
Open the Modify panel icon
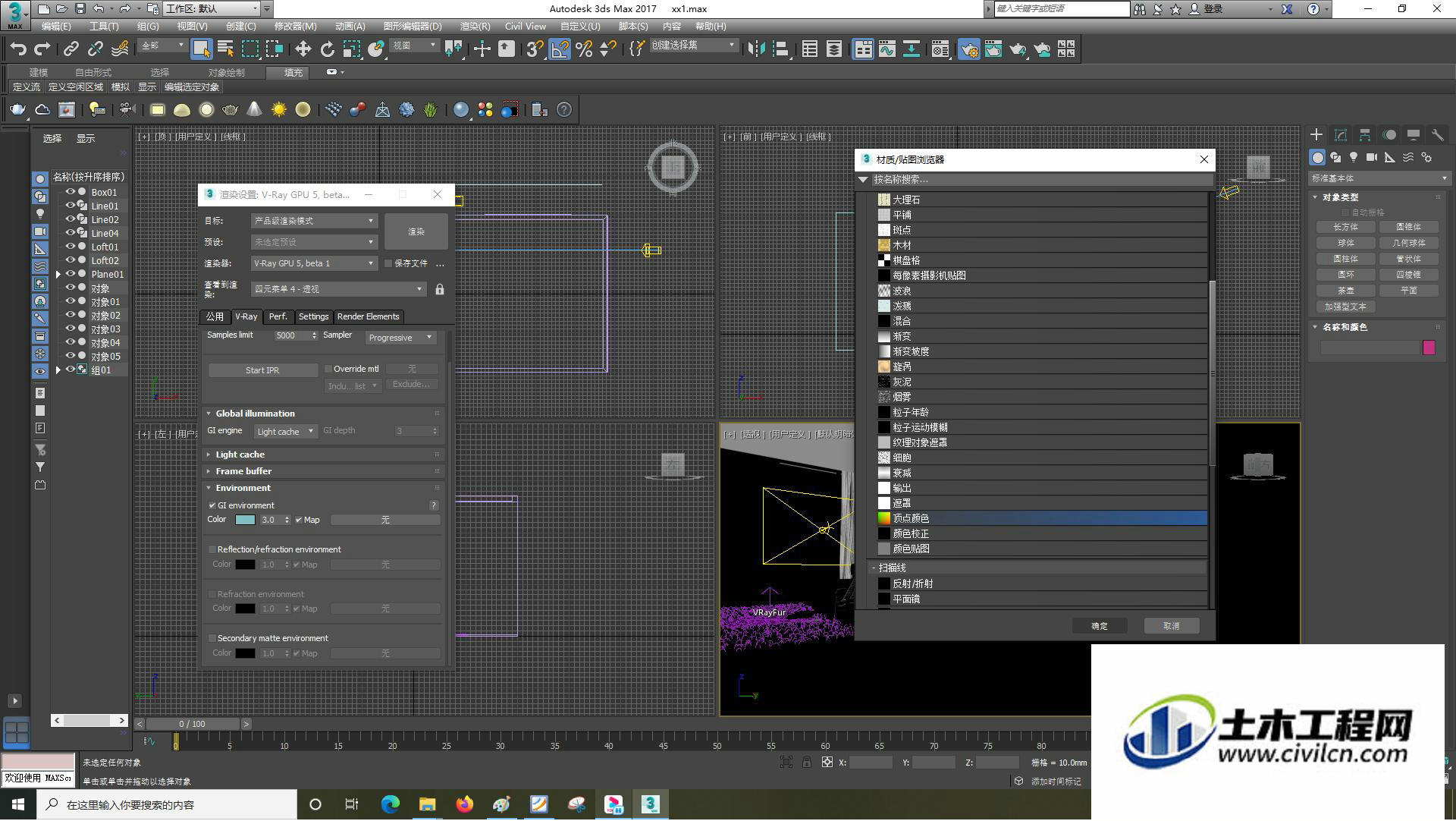(1341, 135)
